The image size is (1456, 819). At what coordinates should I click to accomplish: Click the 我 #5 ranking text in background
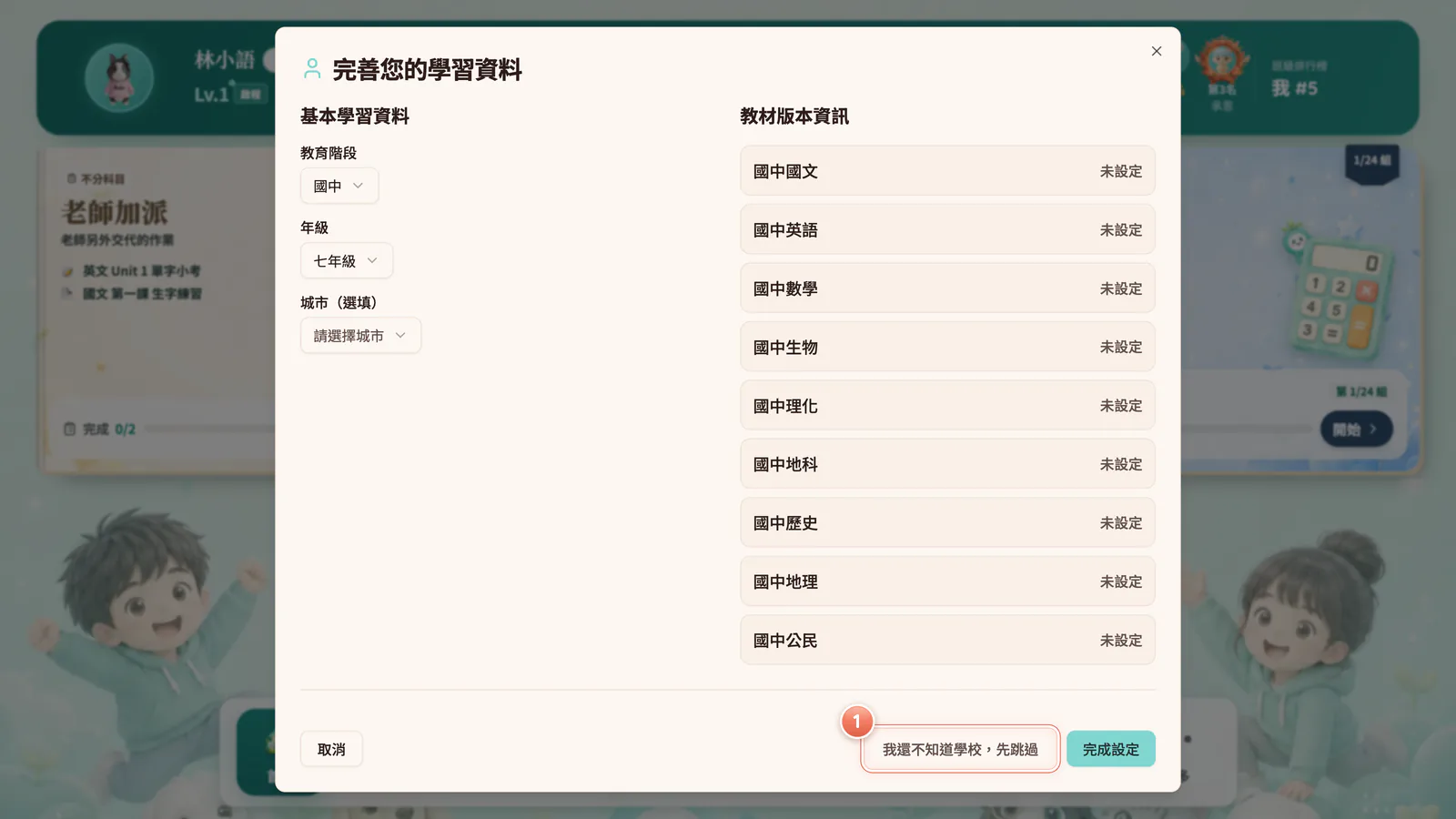1294,88
